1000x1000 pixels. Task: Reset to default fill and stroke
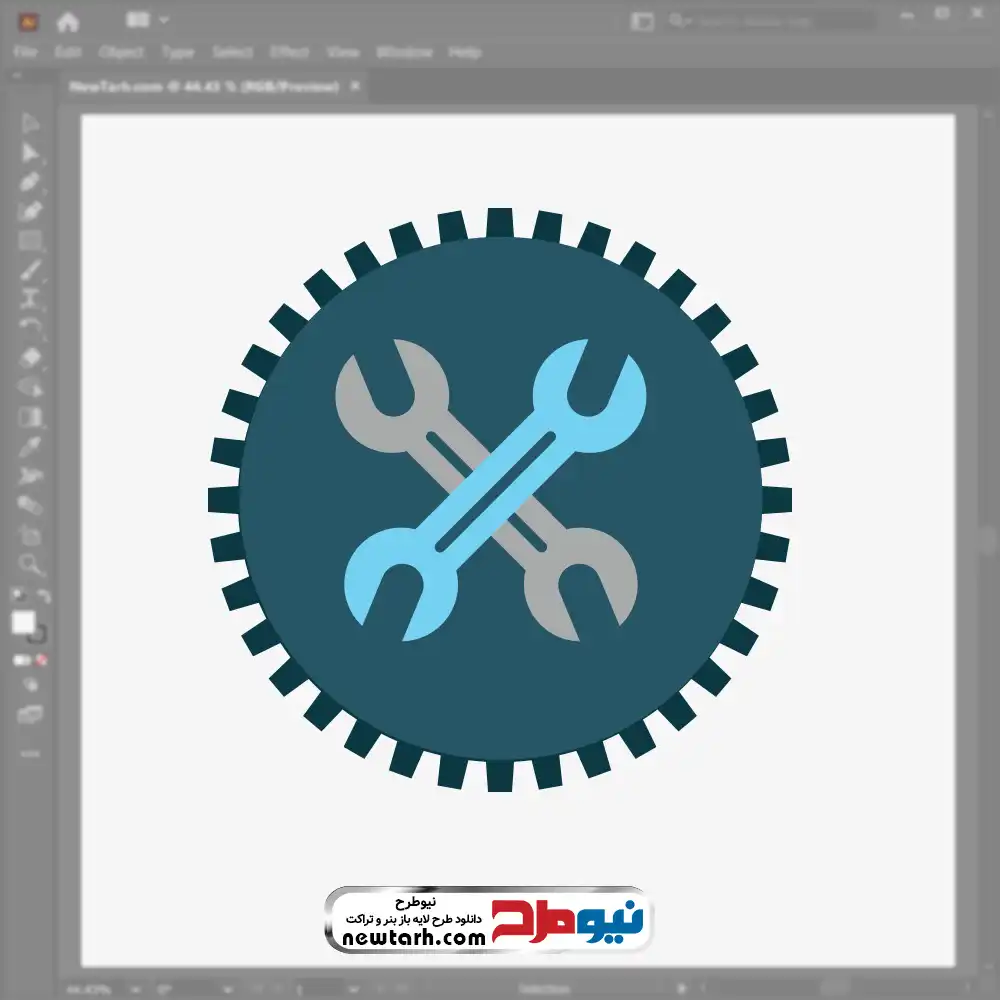pyautogui.click(x=17, y=596)
